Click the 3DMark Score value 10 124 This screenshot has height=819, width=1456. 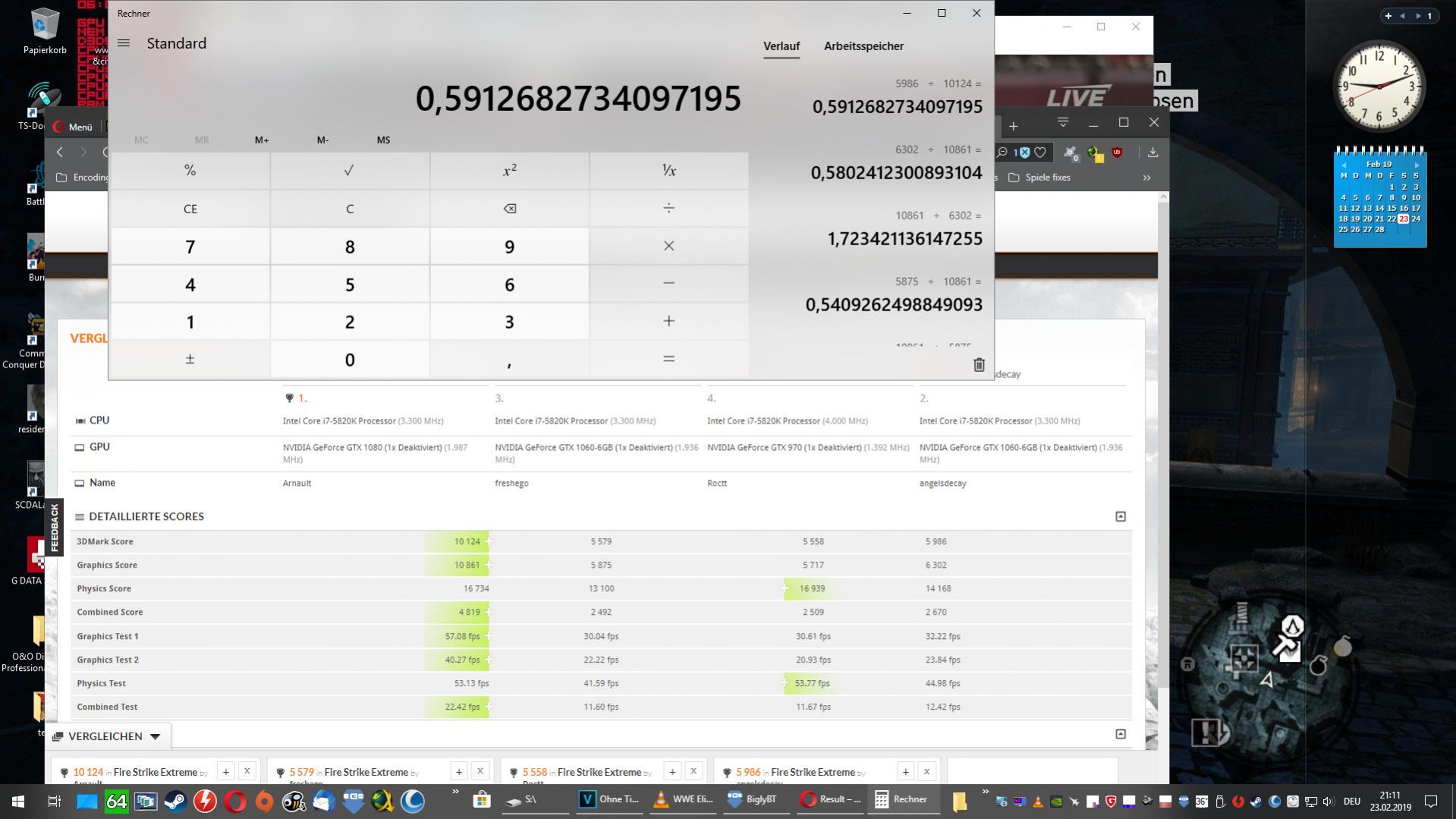pos(467,542)
